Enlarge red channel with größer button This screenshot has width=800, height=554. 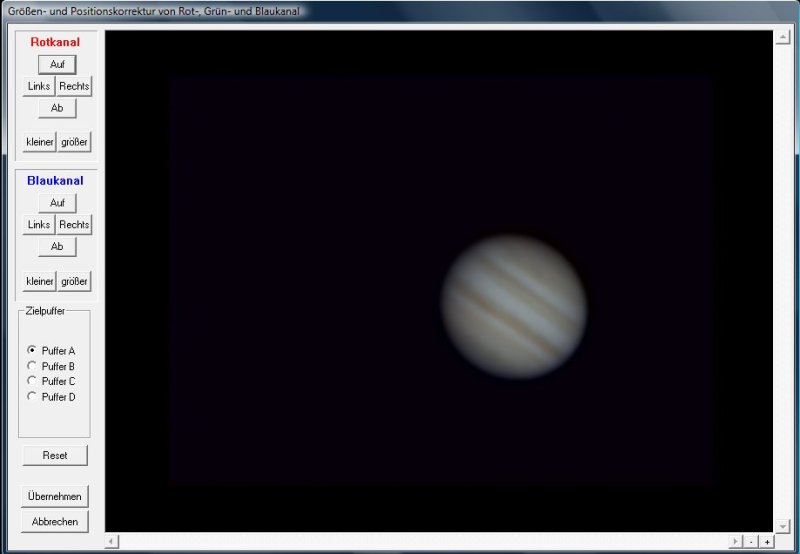(74, 142)
